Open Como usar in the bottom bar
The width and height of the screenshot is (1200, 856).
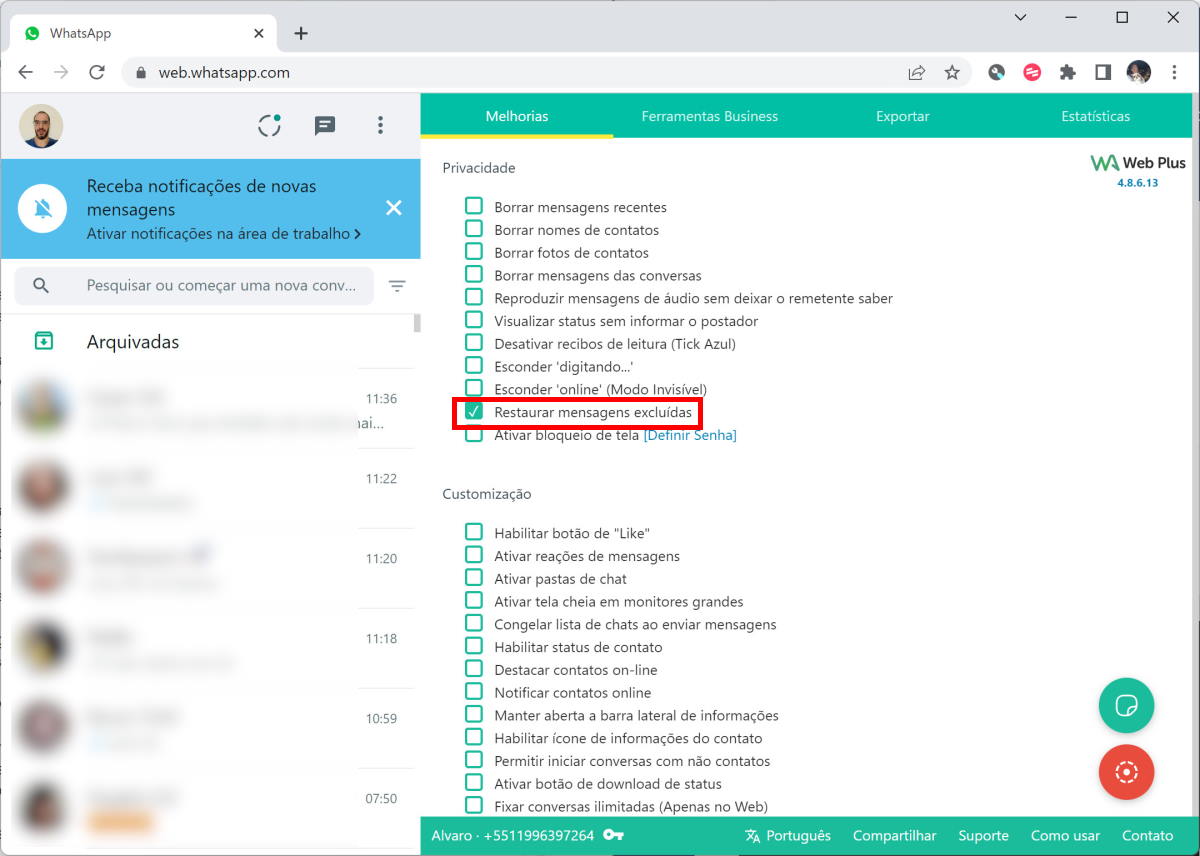pyautogui.click(x=1065, y=835)
